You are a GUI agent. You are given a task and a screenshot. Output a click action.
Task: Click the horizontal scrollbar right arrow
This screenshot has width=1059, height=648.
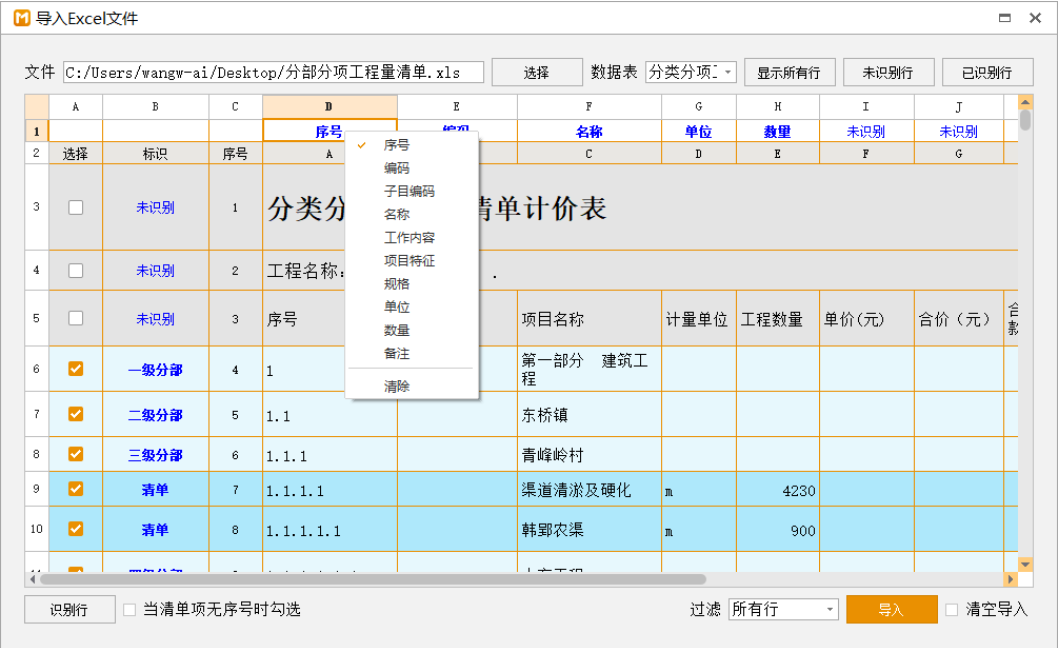(x=1010, y=579)
